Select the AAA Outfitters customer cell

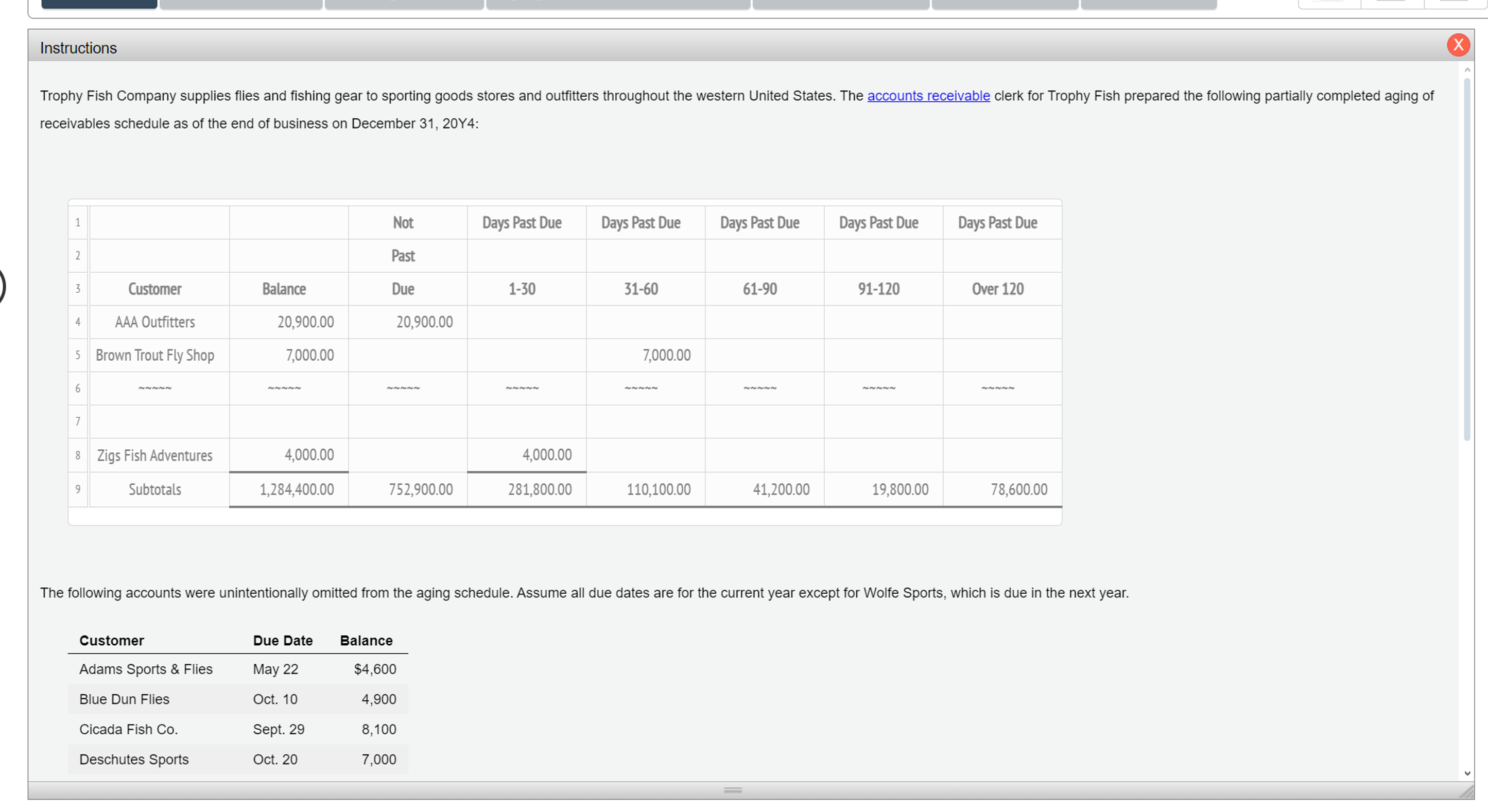click(x=155, y=322)
